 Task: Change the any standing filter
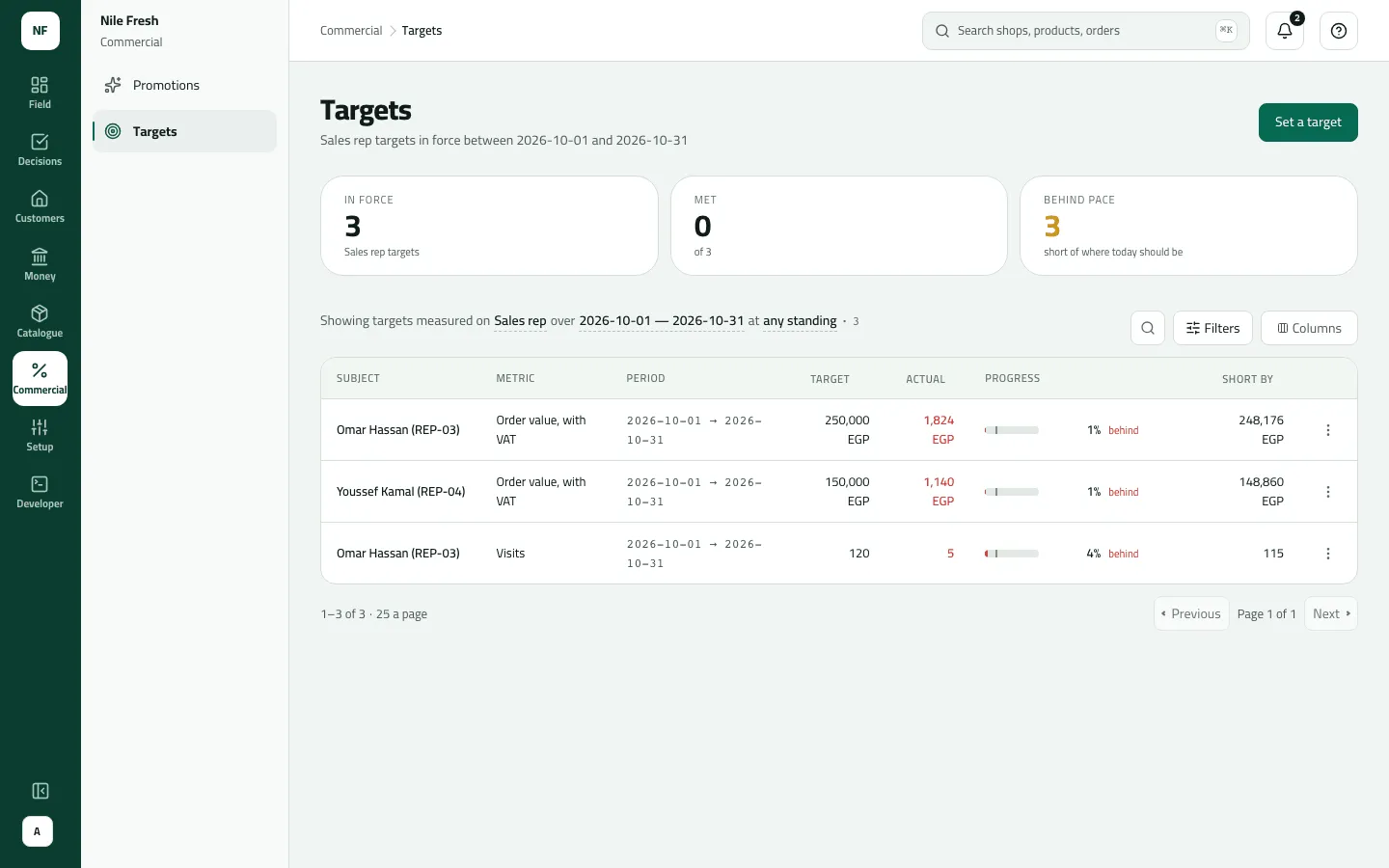click(x=800, y=321)
